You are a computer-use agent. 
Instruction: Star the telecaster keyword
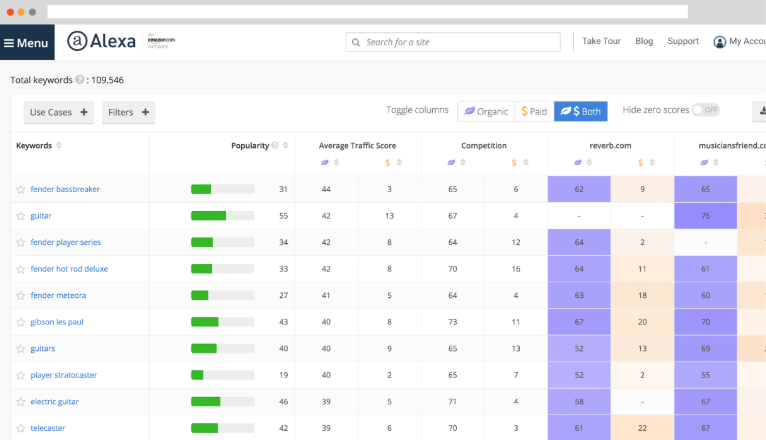21,428
